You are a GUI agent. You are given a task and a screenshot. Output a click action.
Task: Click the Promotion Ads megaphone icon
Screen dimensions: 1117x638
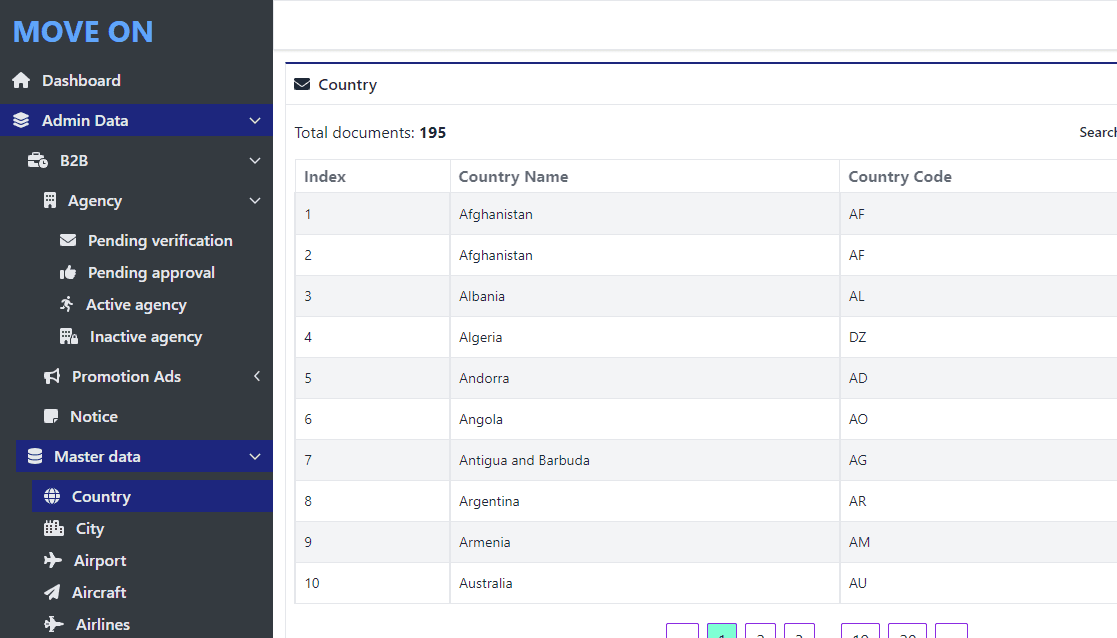coord(52,377)
